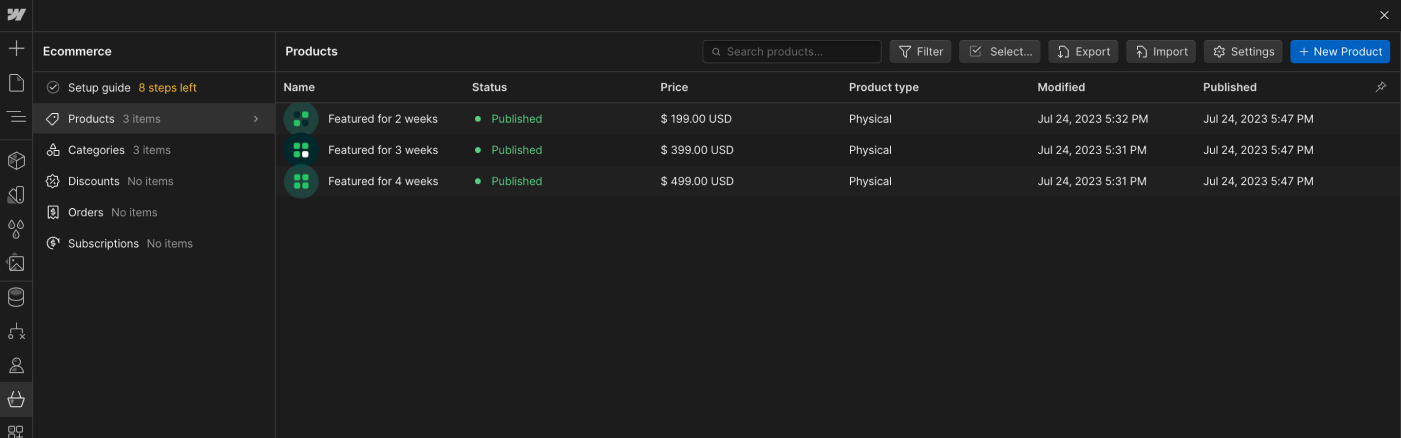Open Discounts section
The image size is (1401, 438).
(x=154, y=181)
